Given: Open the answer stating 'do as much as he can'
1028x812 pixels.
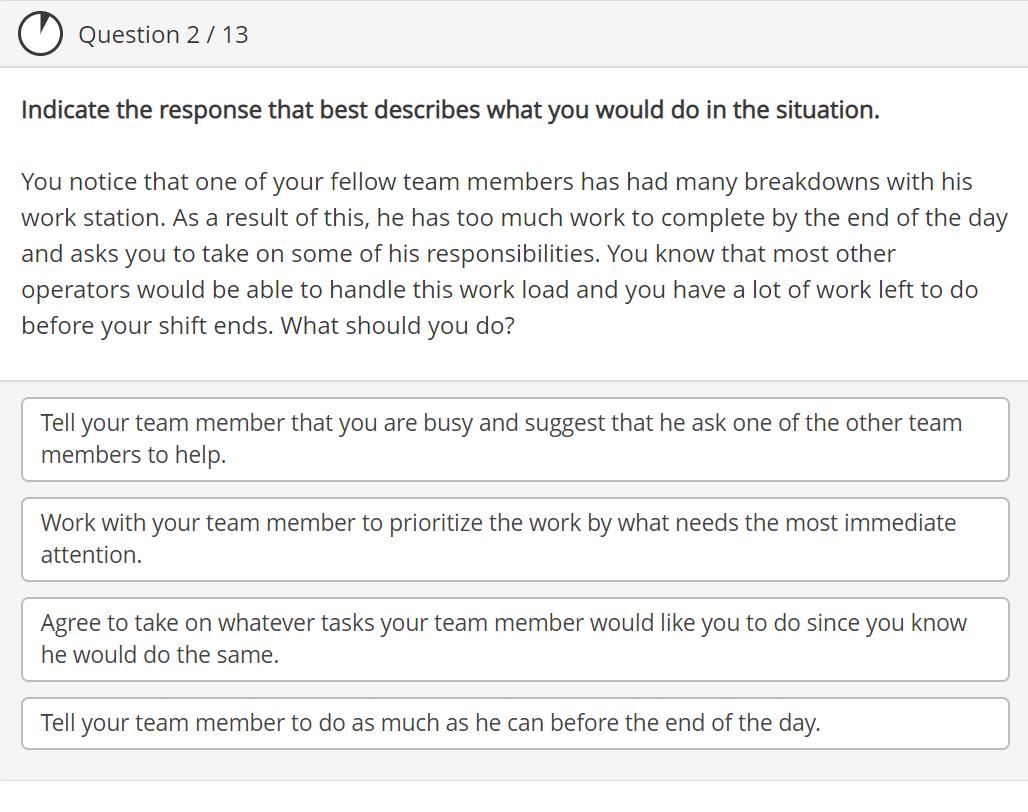Looking at the screenshot, I should click(514, 723).
